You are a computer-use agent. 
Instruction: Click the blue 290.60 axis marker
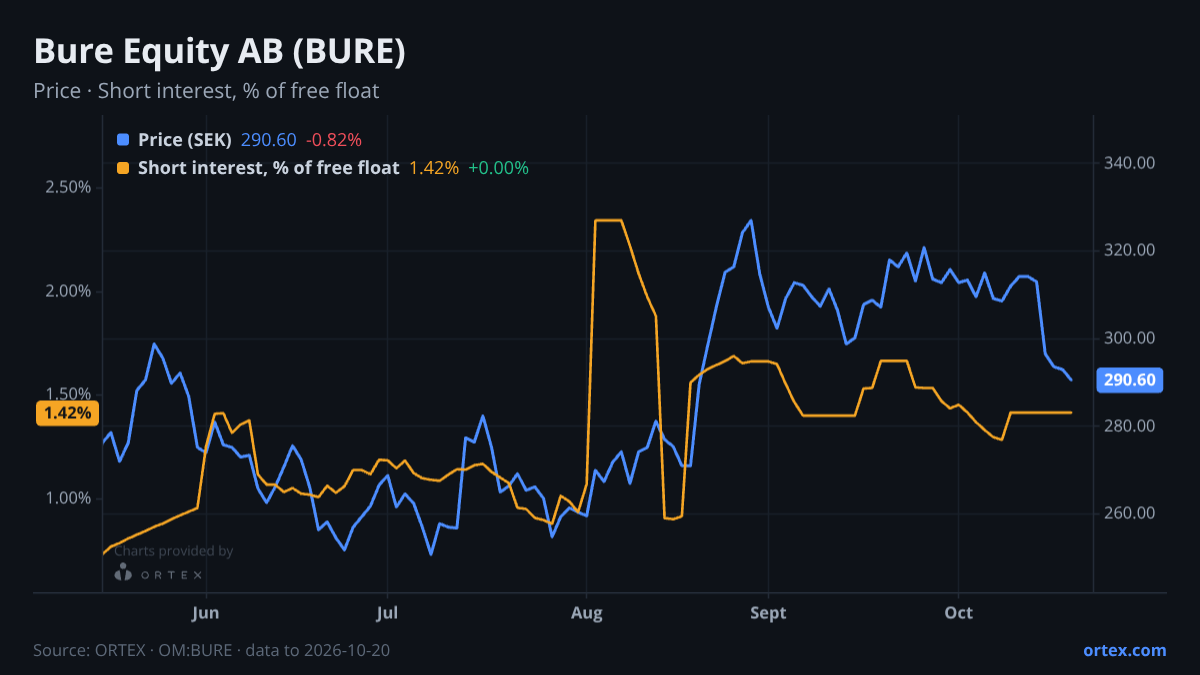(1129, 380)
